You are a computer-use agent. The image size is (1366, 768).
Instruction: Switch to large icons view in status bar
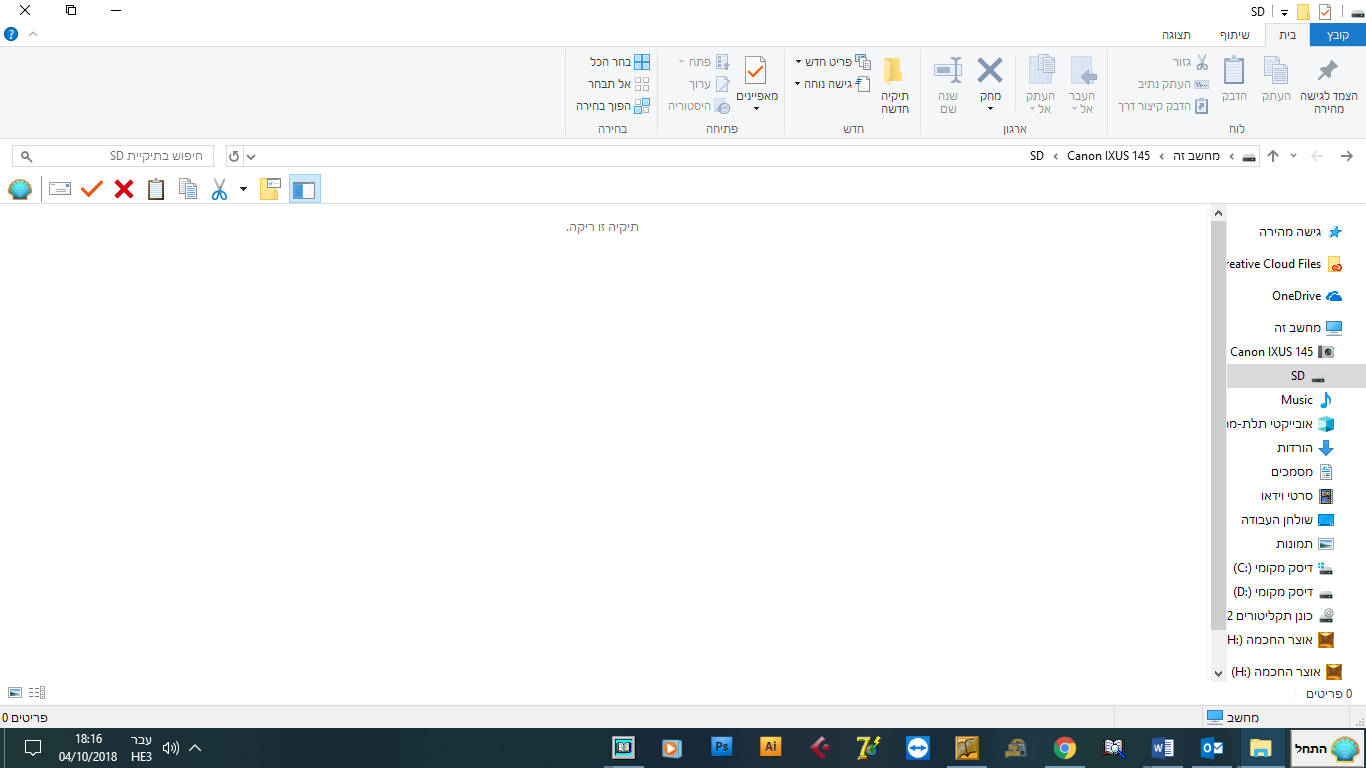[x=15, y=692]
